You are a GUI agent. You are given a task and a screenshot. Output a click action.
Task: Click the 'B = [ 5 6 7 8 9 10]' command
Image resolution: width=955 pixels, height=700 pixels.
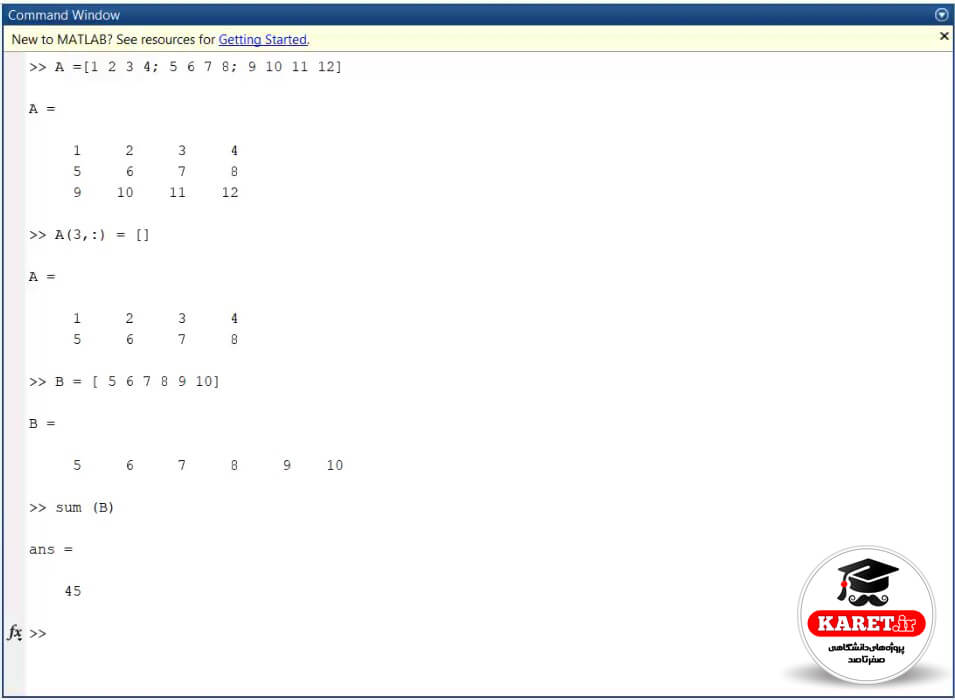tap(124, 382)
